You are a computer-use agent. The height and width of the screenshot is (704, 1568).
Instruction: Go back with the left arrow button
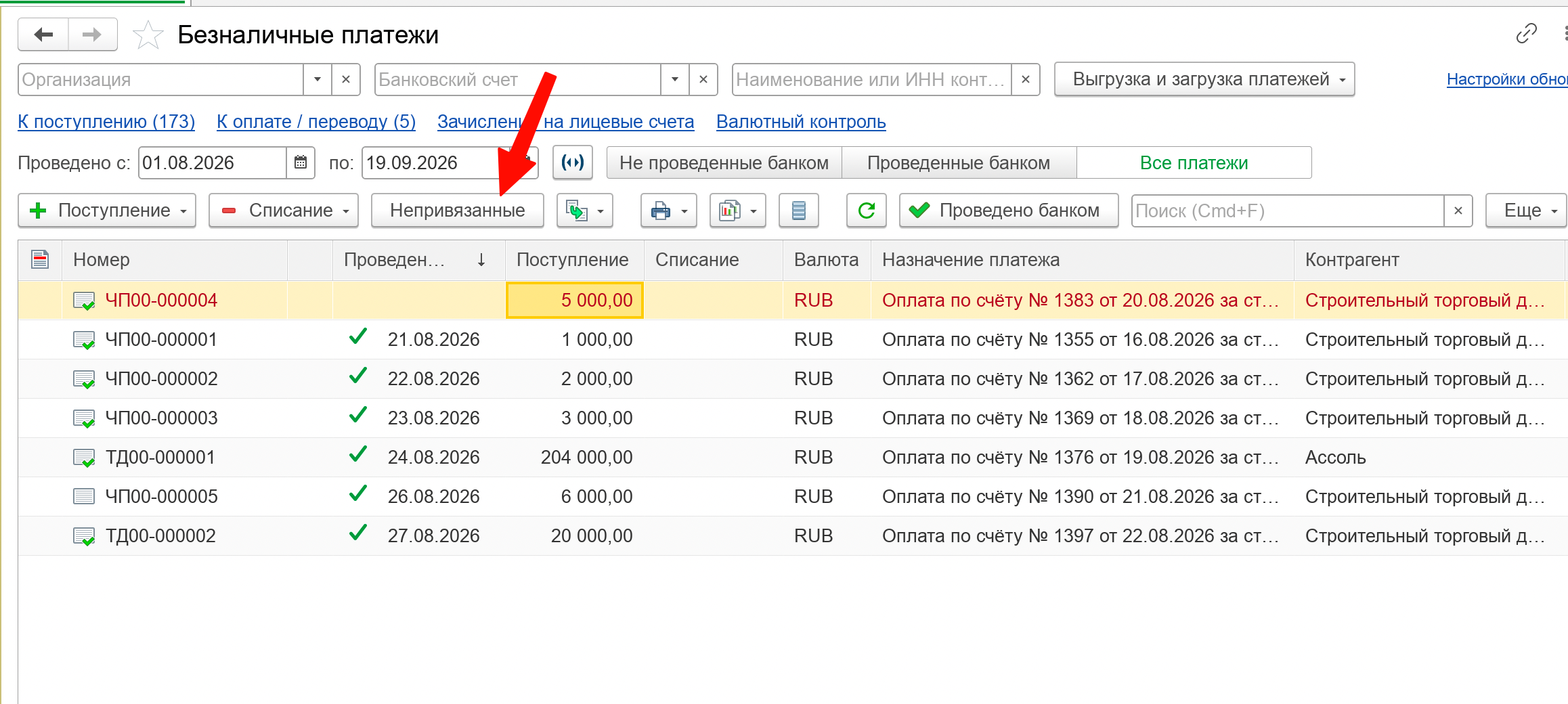tap(43, 35)
